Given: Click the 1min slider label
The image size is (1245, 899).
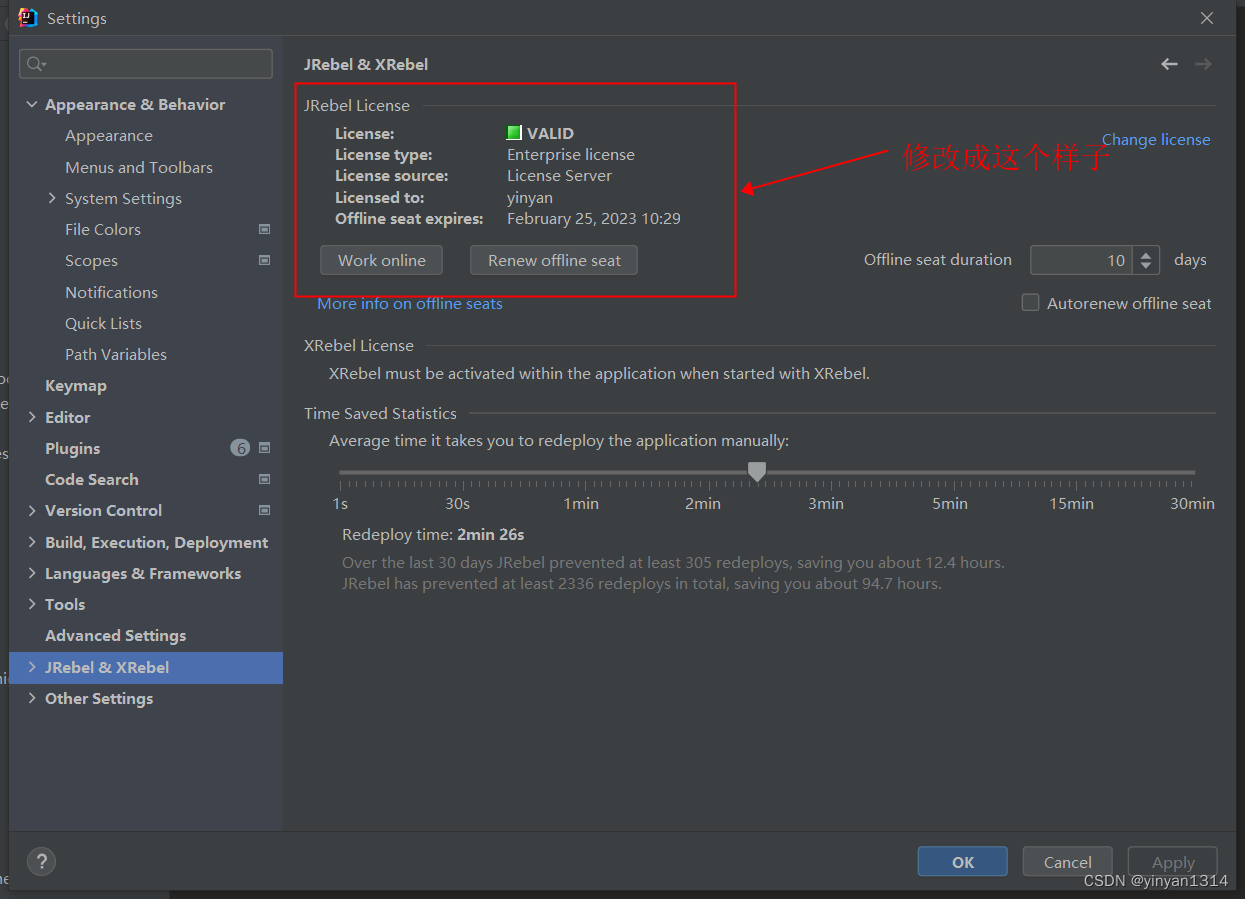Looking at the screenshot, I should click(x=581, y=503).
